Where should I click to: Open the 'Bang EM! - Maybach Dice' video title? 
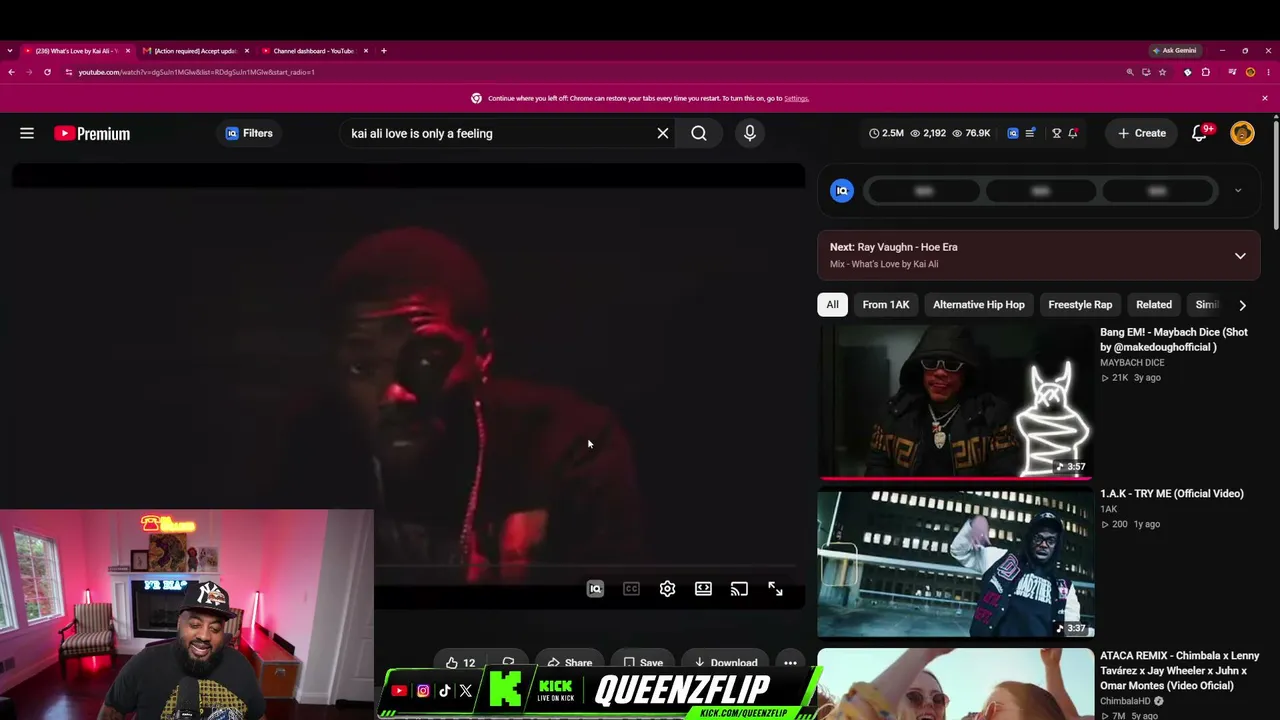pyautogui.click(x=1174, y=339)
